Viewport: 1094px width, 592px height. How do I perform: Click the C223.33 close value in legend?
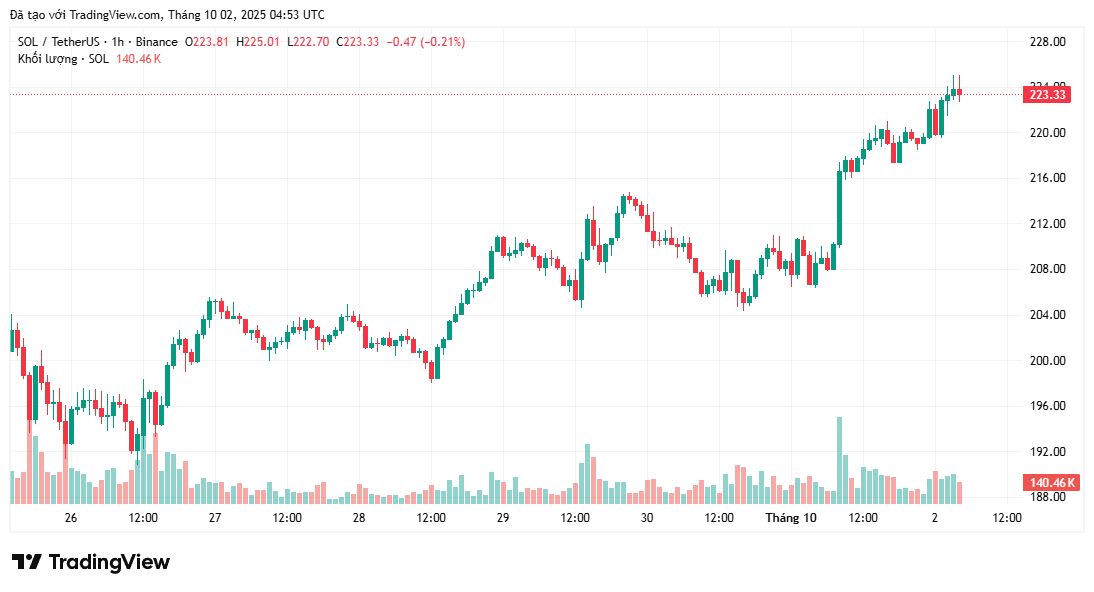point(357,42)
